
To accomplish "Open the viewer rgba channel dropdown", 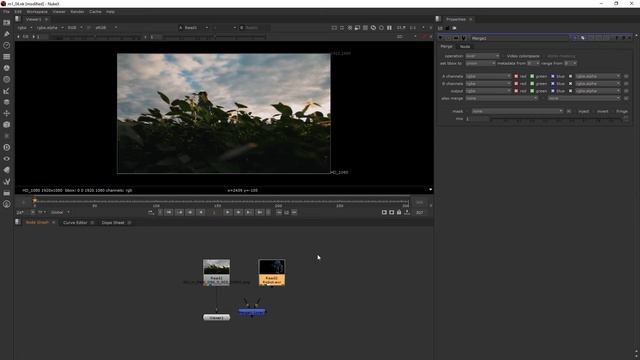I will (24, 28).
